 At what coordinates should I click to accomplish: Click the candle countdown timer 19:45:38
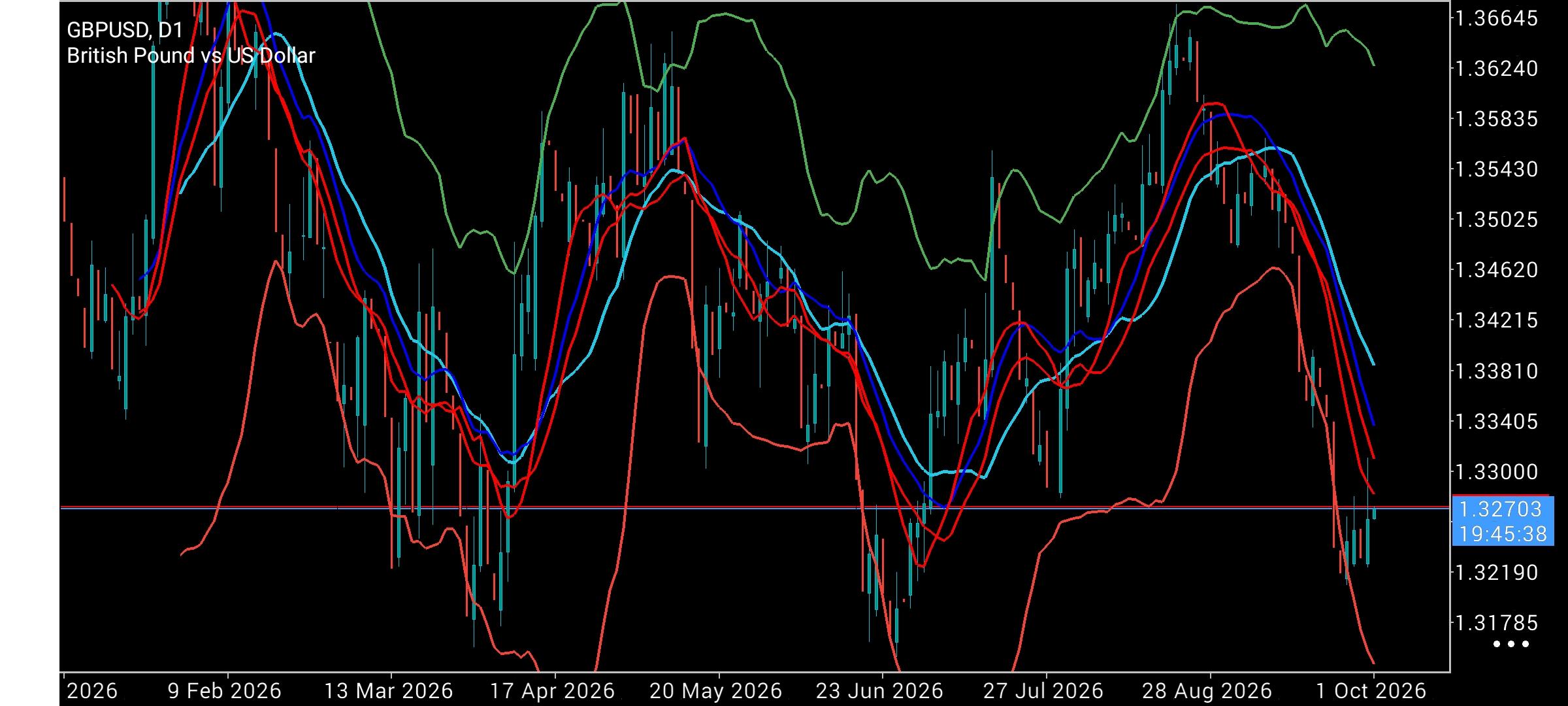coord(1503,534)
